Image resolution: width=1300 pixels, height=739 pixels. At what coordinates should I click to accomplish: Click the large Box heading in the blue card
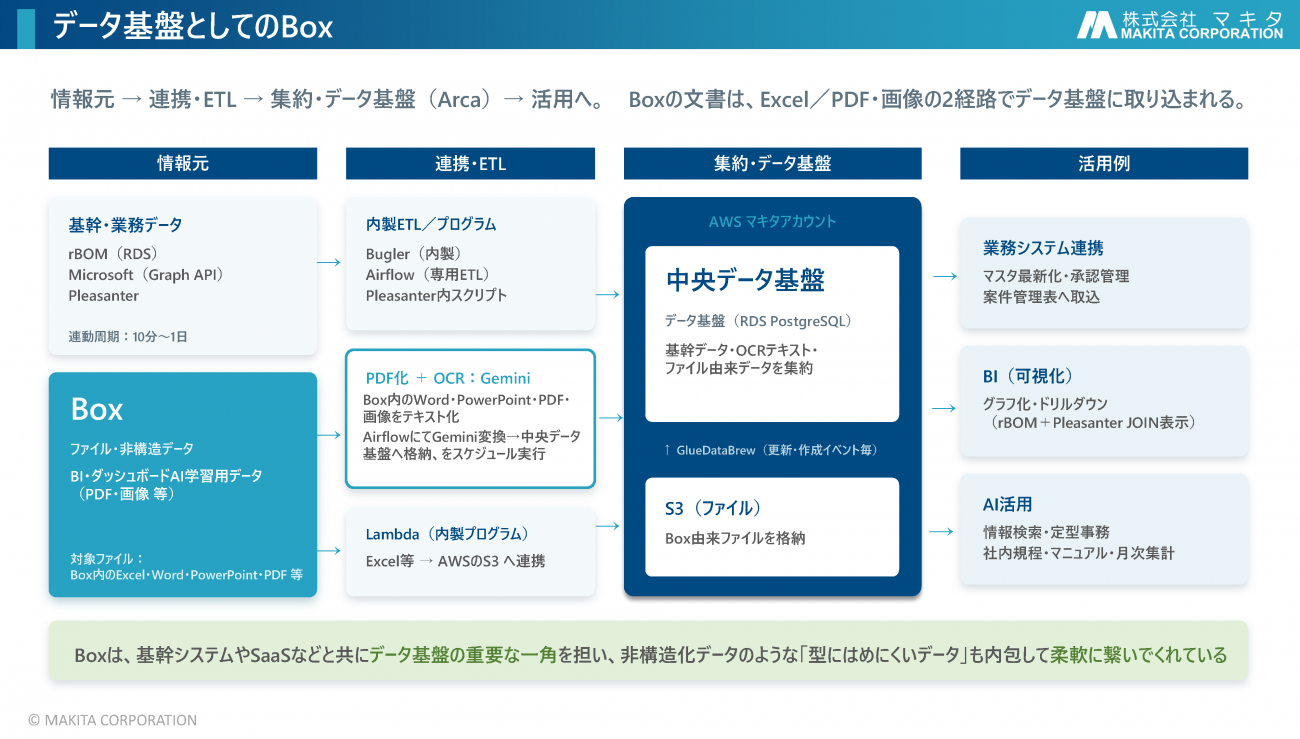pos(97,409)
